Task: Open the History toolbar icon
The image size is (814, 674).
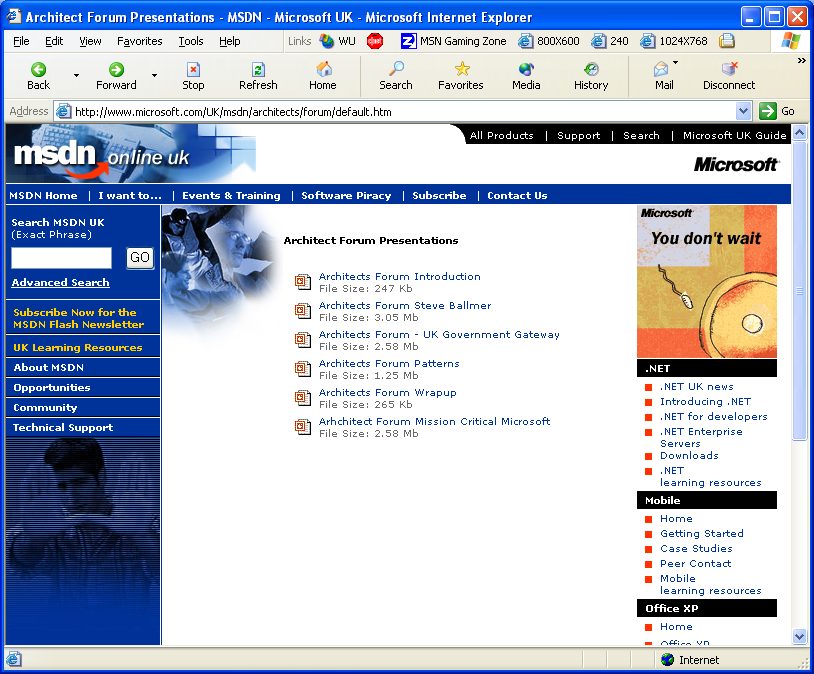Action: click(591, 69)
